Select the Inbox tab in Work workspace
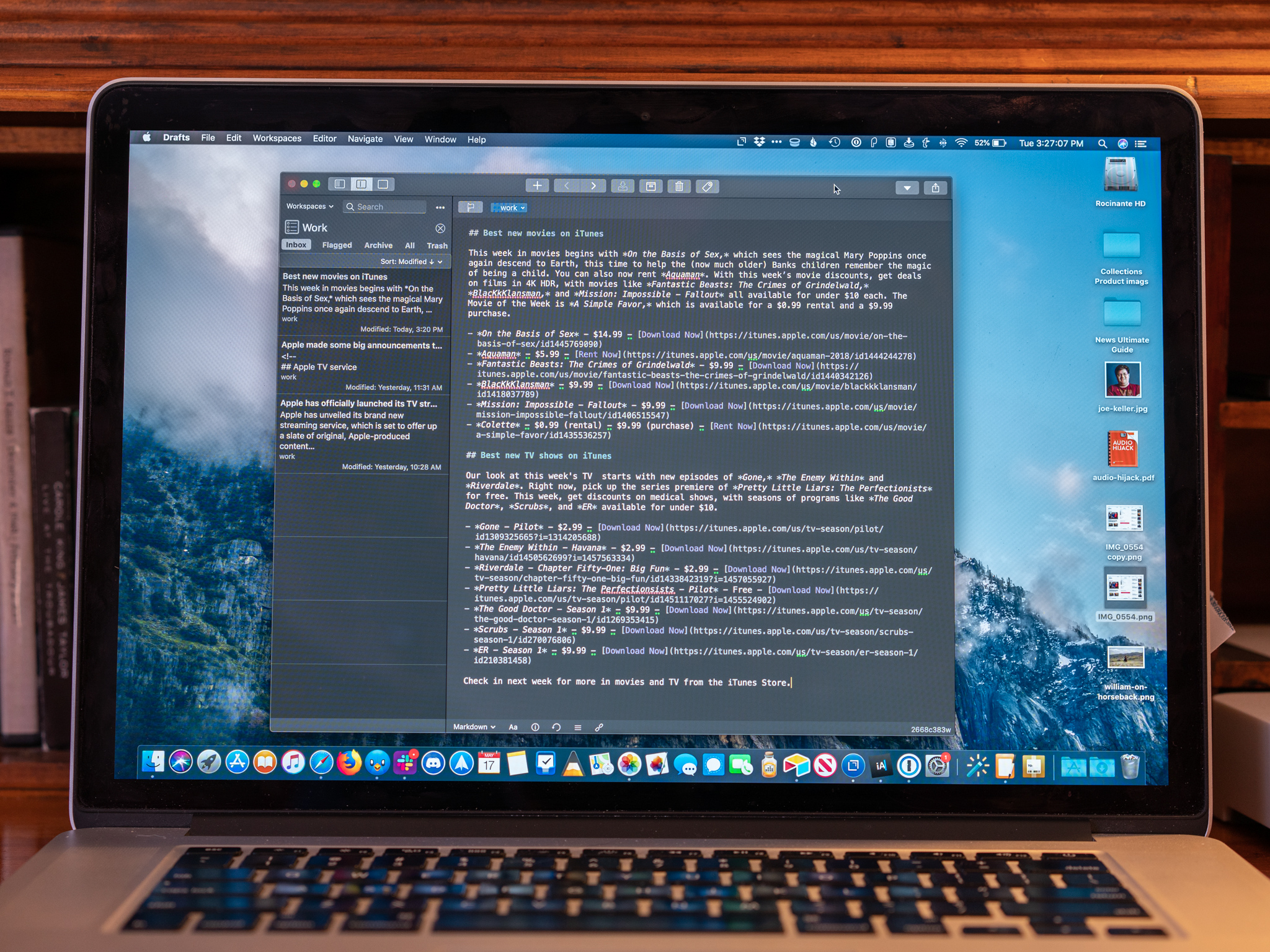This screenshot has height=952, width=1270. coord(295,245)
